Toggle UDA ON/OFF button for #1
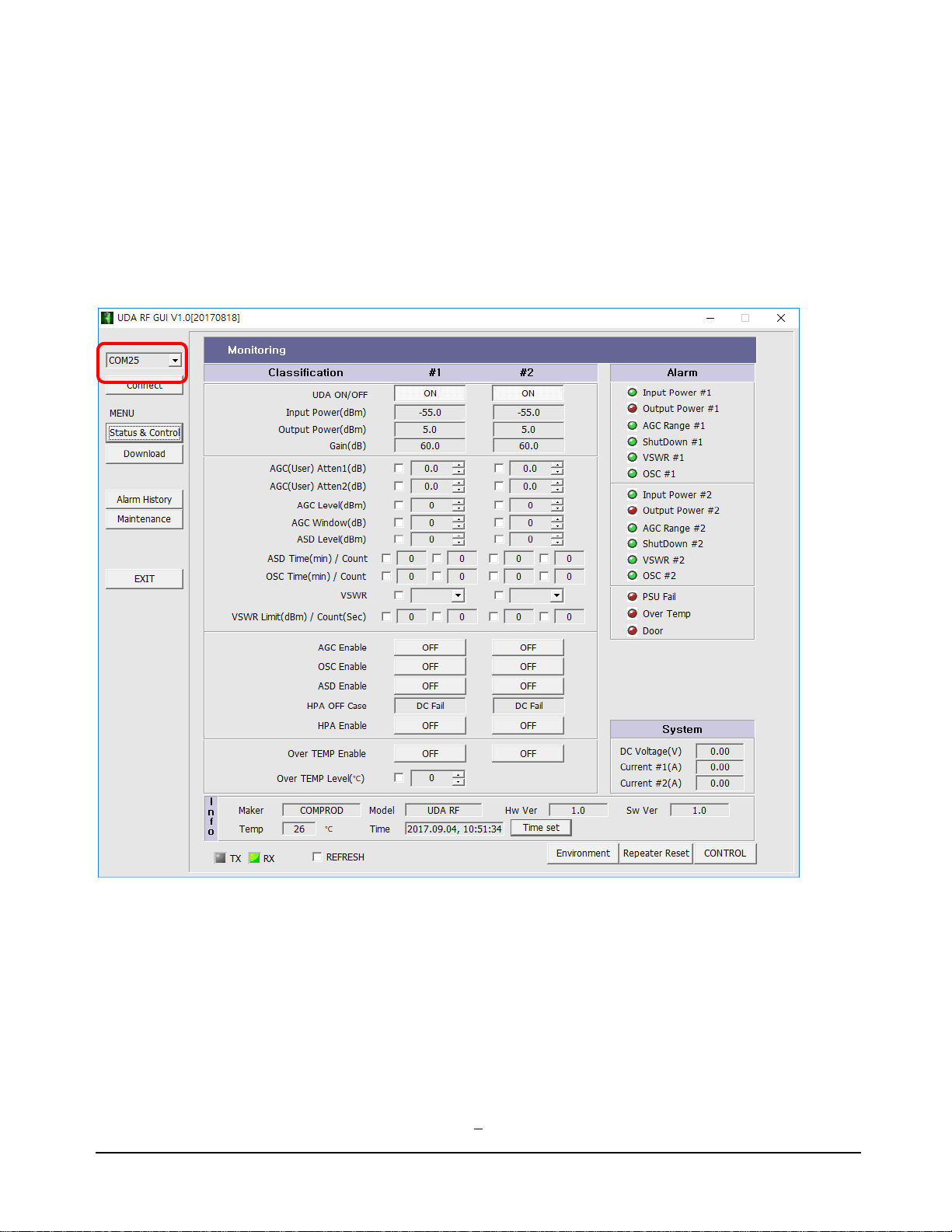Image resolution: width=952 pixels, height=1232 pixels. click(430, 393)
